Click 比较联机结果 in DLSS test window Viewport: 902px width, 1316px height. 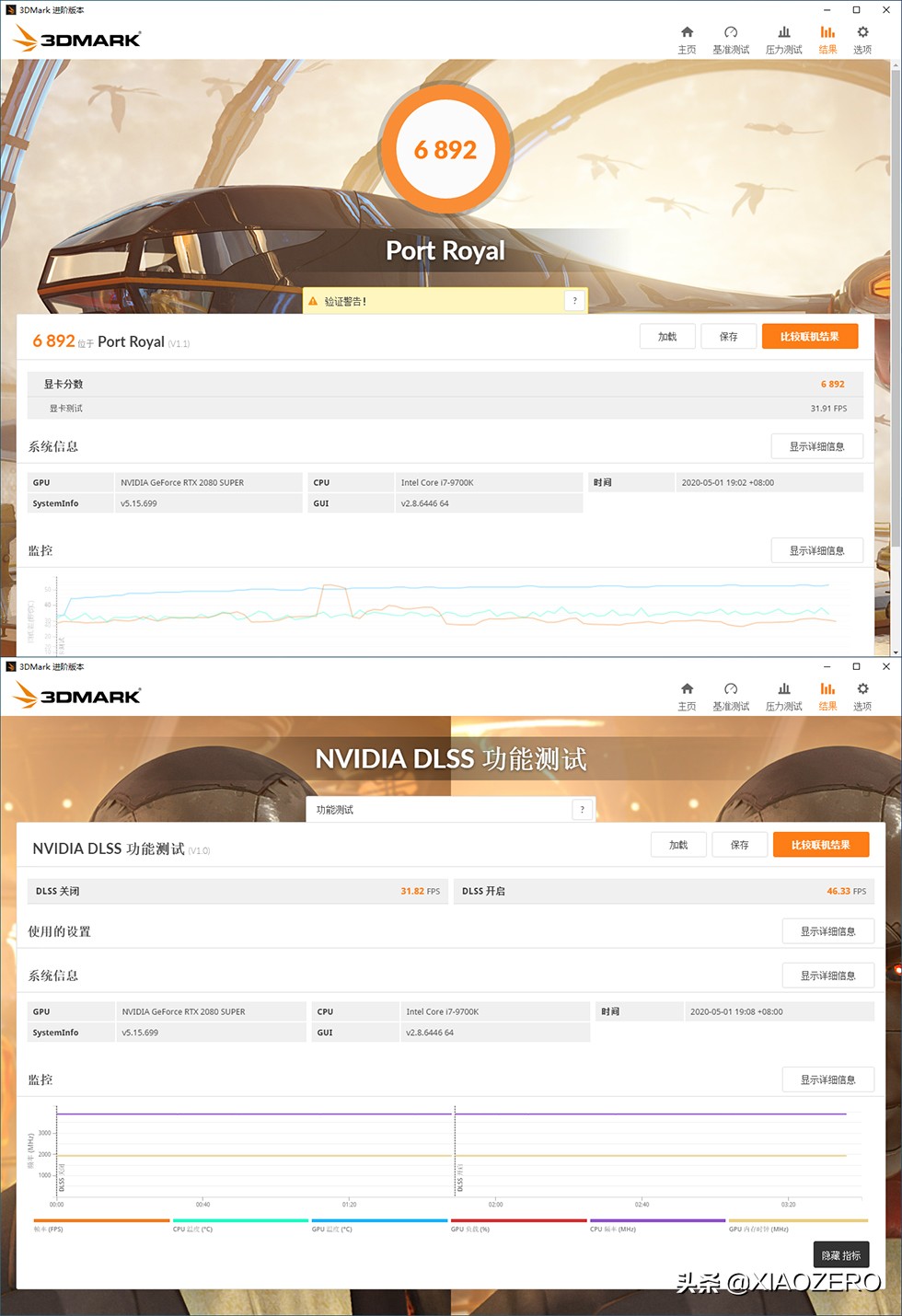point(821,845)
